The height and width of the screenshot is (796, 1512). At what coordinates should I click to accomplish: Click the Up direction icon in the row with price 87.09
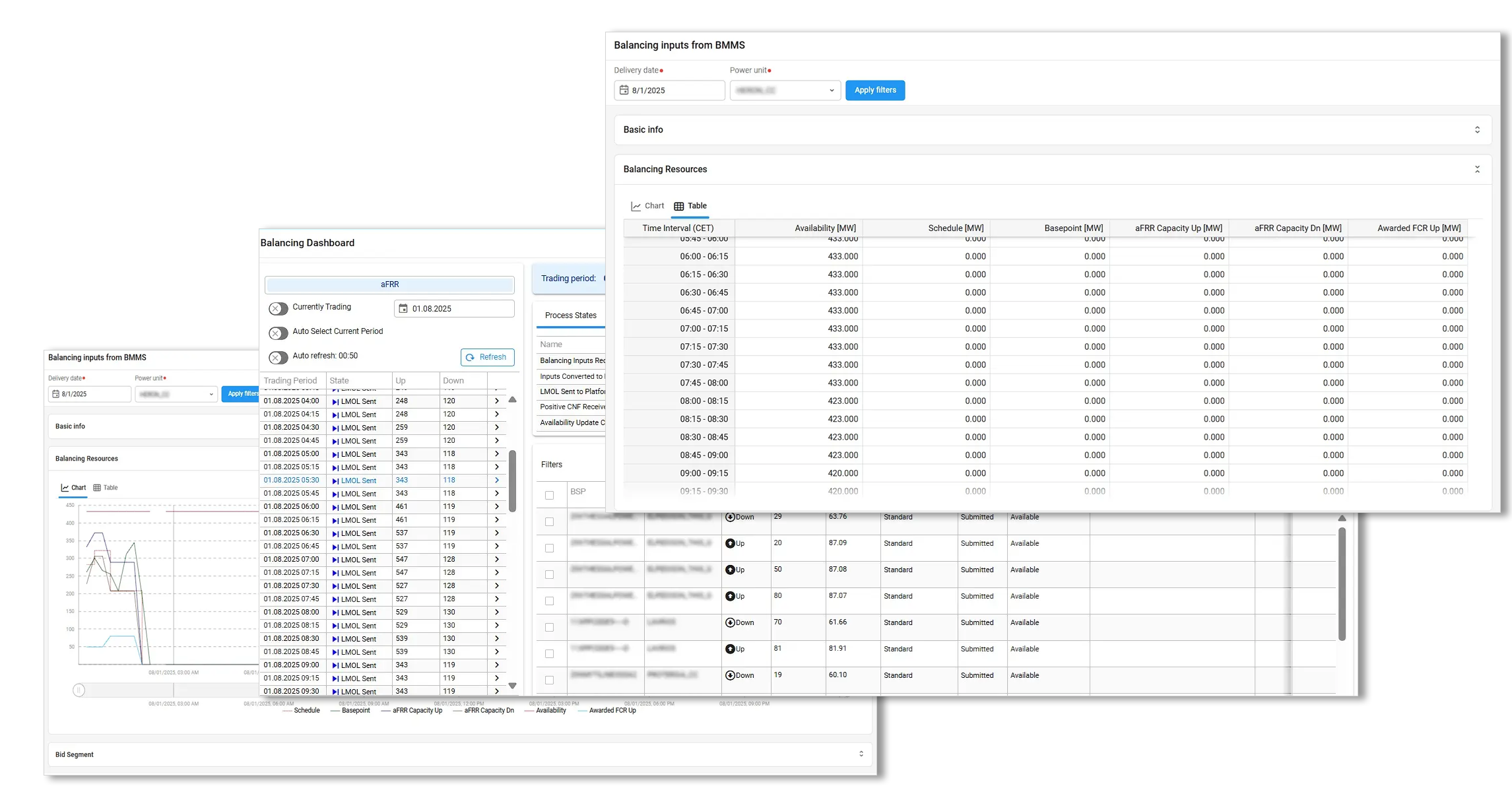point(730,543)
